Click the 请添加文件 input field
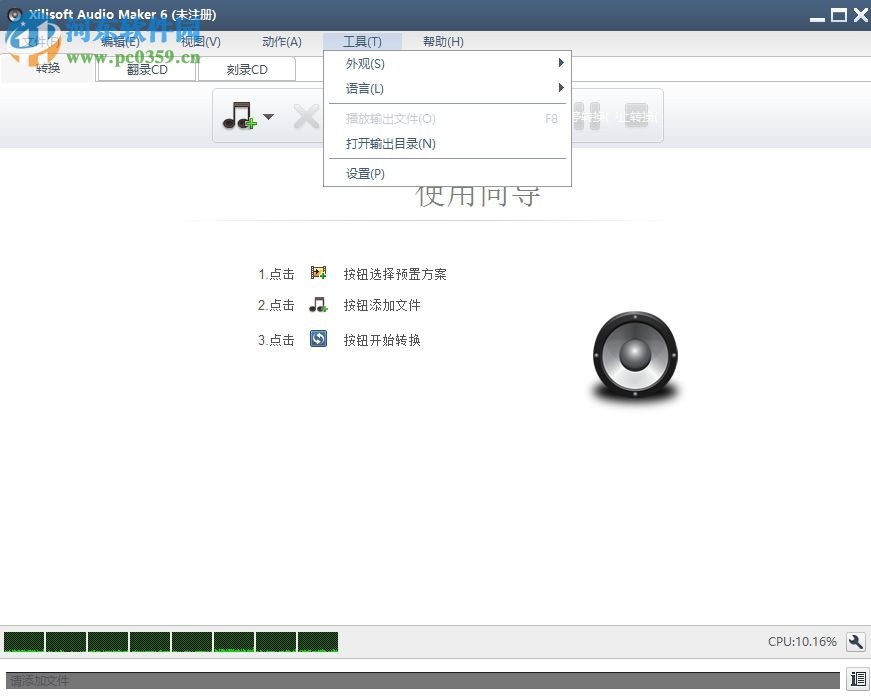 click(x=200, y=679)
